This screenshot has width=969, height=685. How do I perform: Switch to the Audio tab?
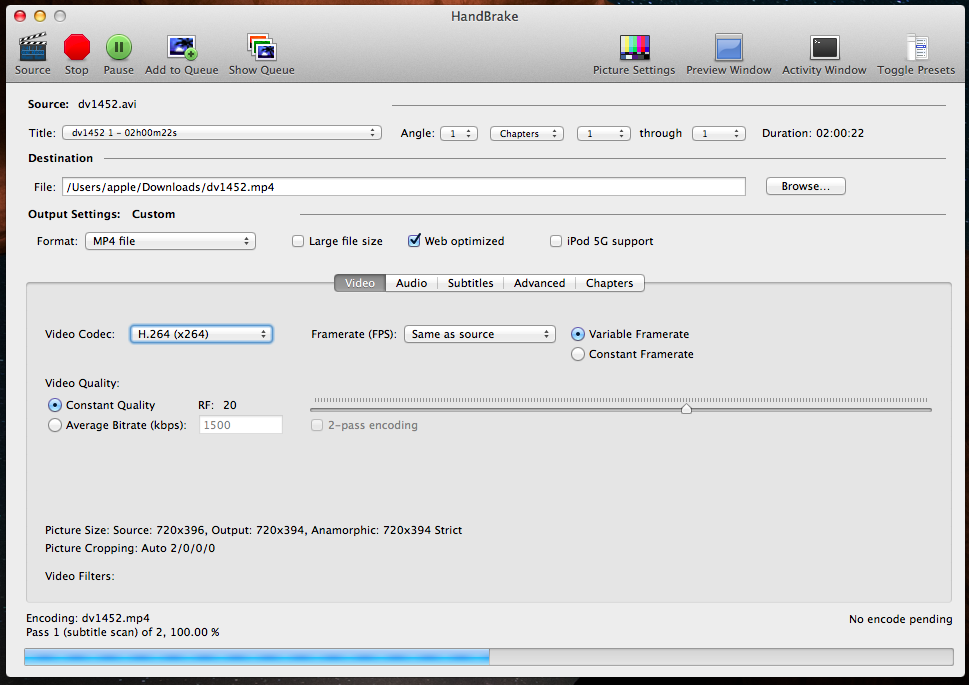[411, 283]
